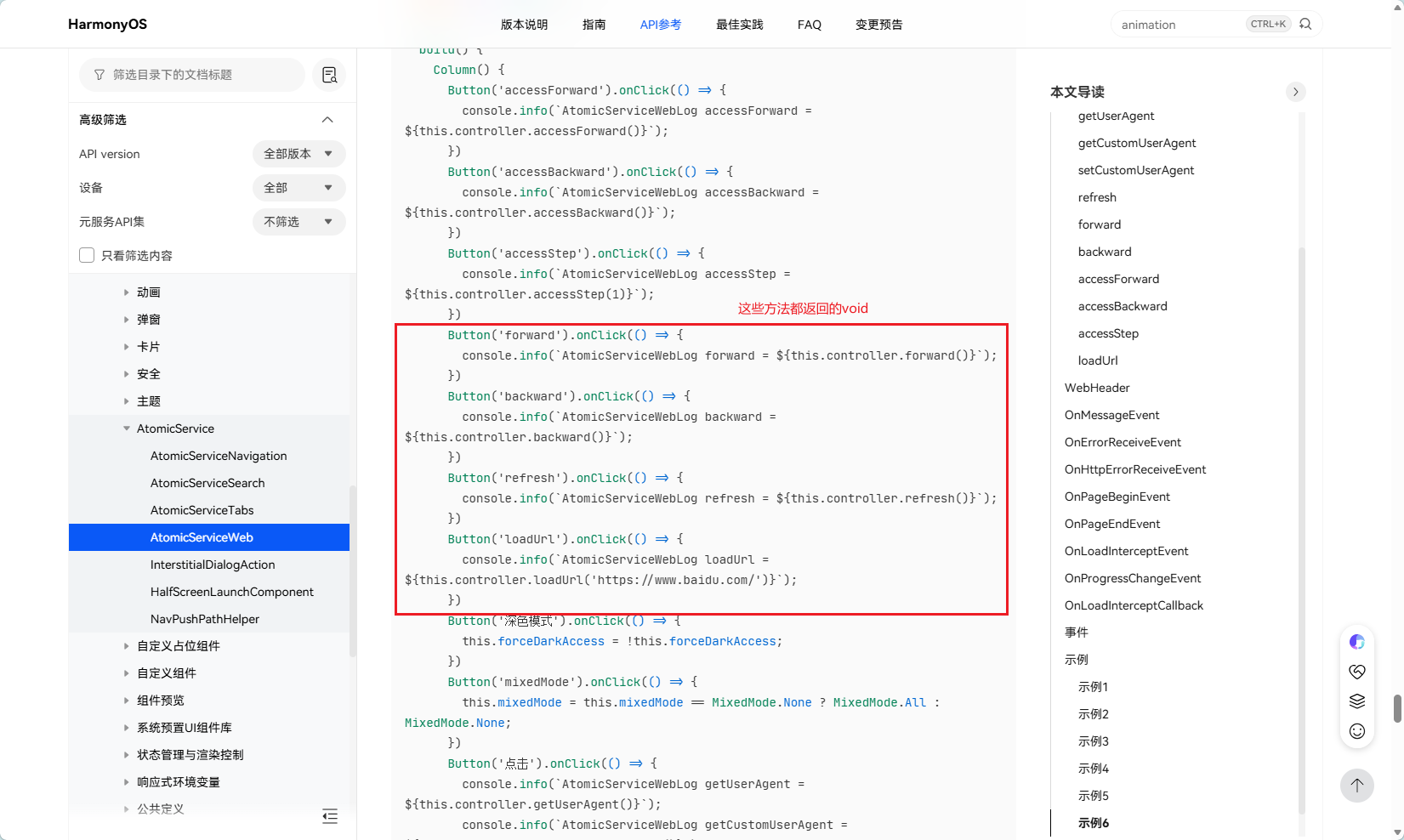Open the 设备 全部 dropdown
The image size is (1404, 840).
(x=299, y=188)
